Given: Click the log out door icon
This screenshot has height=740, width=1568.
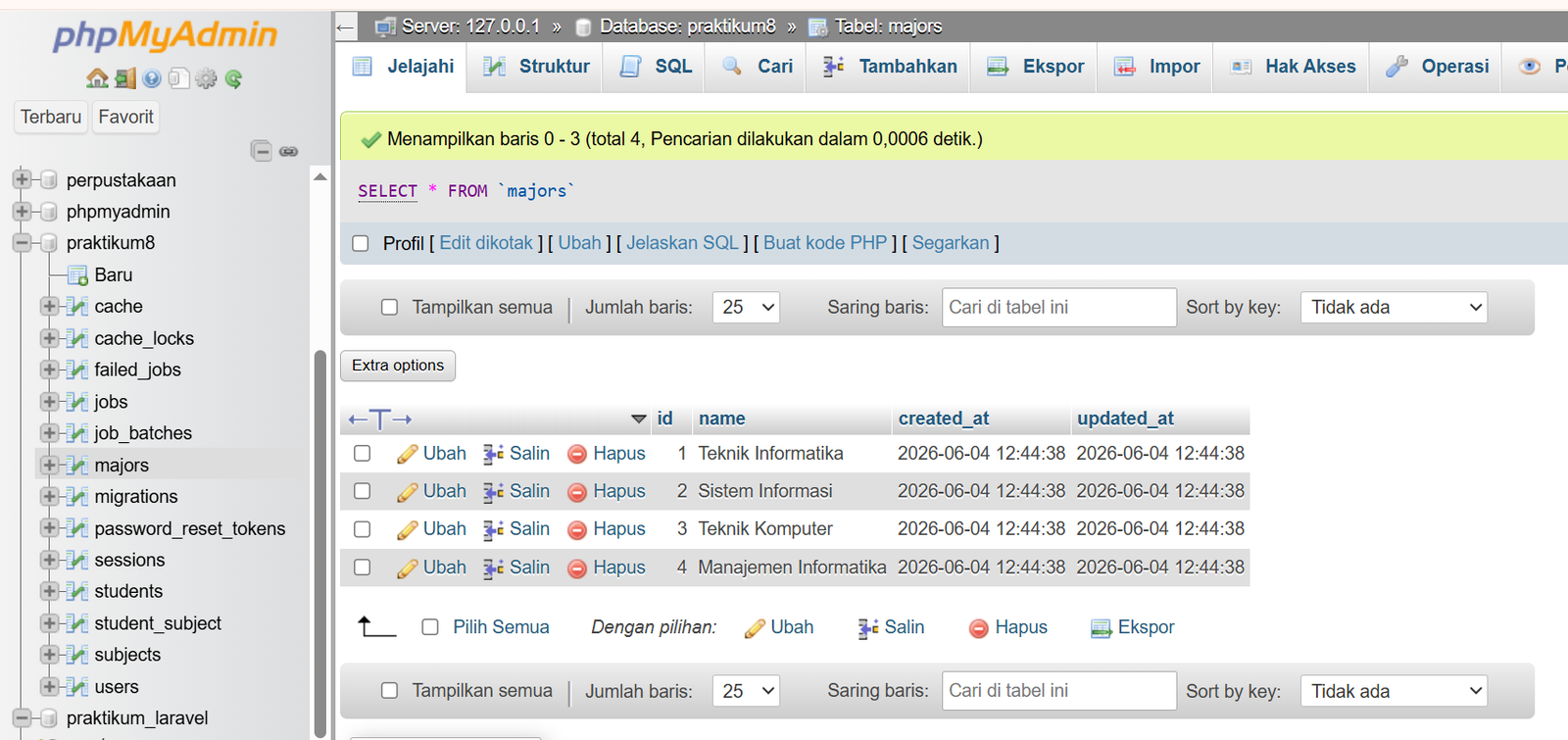Looking at the screenshot, I should (124, 78).
